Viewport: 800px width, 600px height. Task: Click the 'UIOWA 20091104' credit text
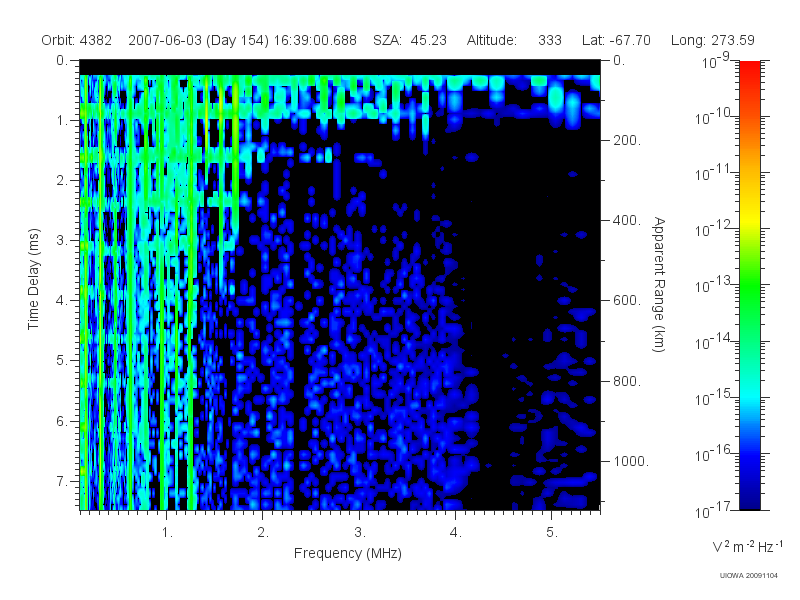click(748, 576)
